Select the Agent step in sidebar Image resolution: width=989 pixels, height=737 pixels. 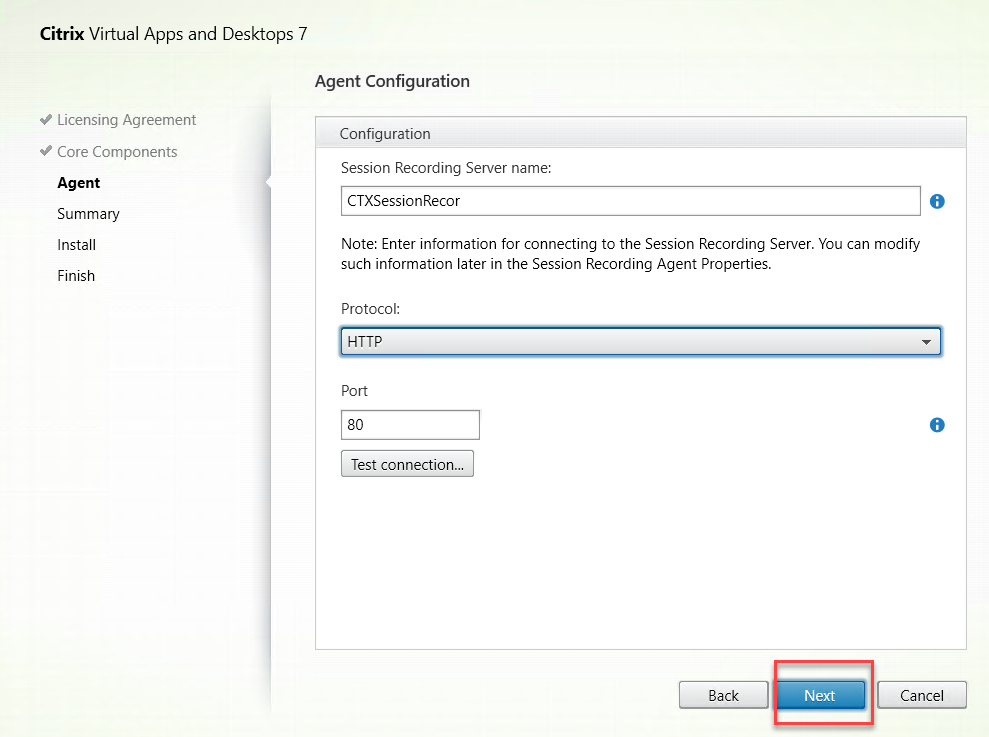click(79, 183)
